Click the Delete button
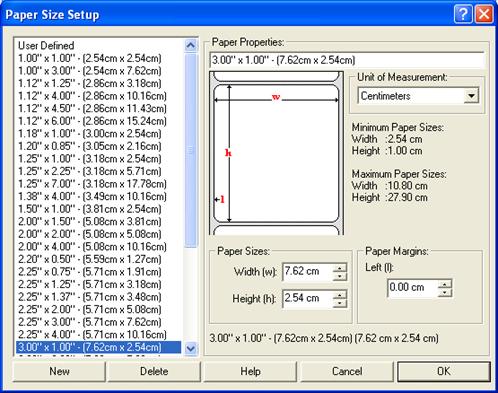 154,371
